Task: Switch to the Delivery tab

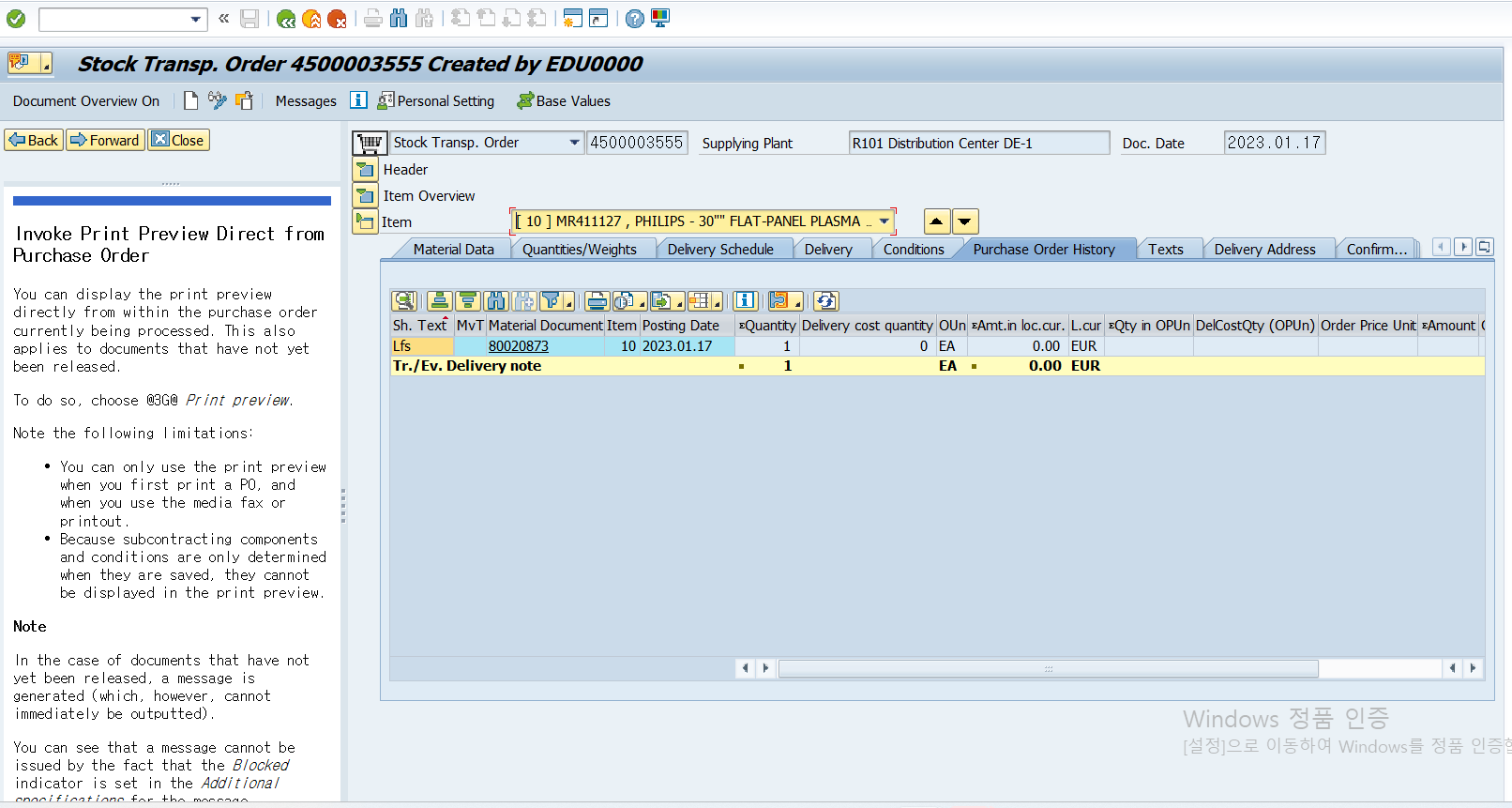Action: tap(828, 250)
